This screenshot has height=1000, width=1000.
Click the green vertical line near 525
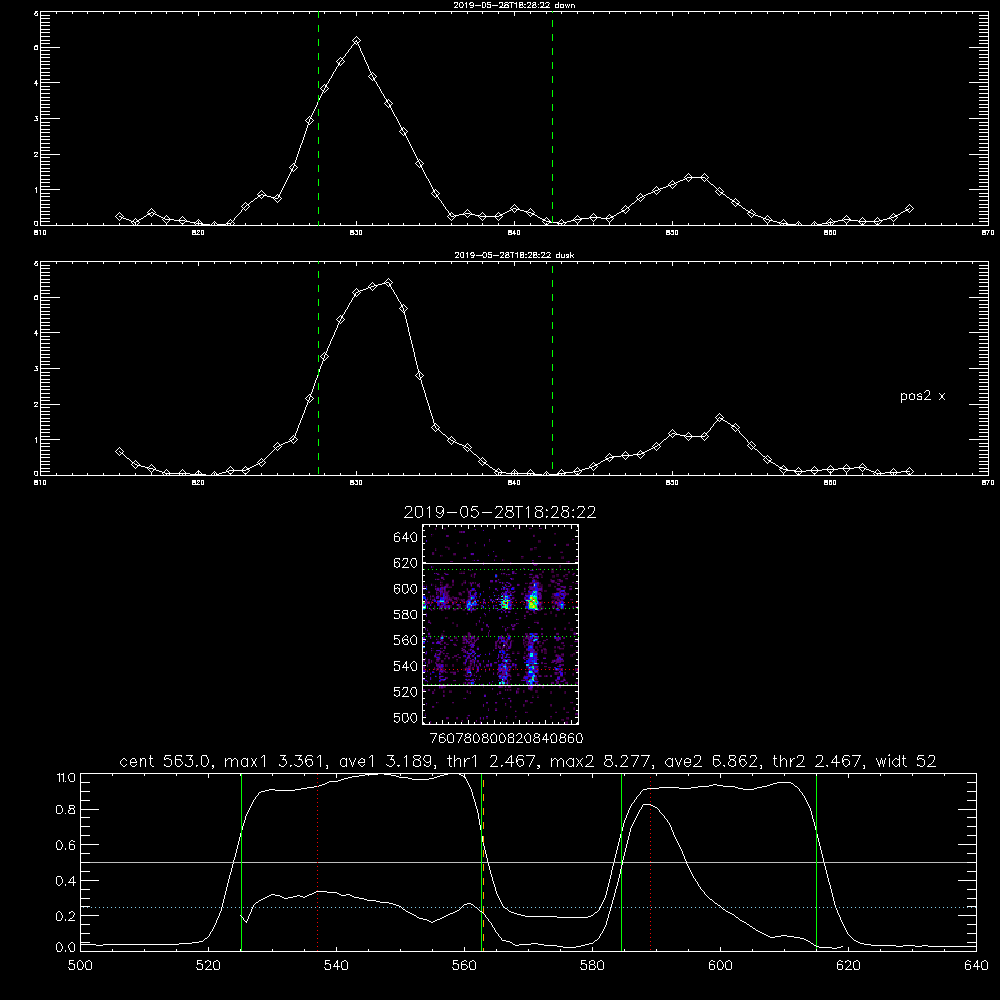pyautogui.click(x=241, y=862)
